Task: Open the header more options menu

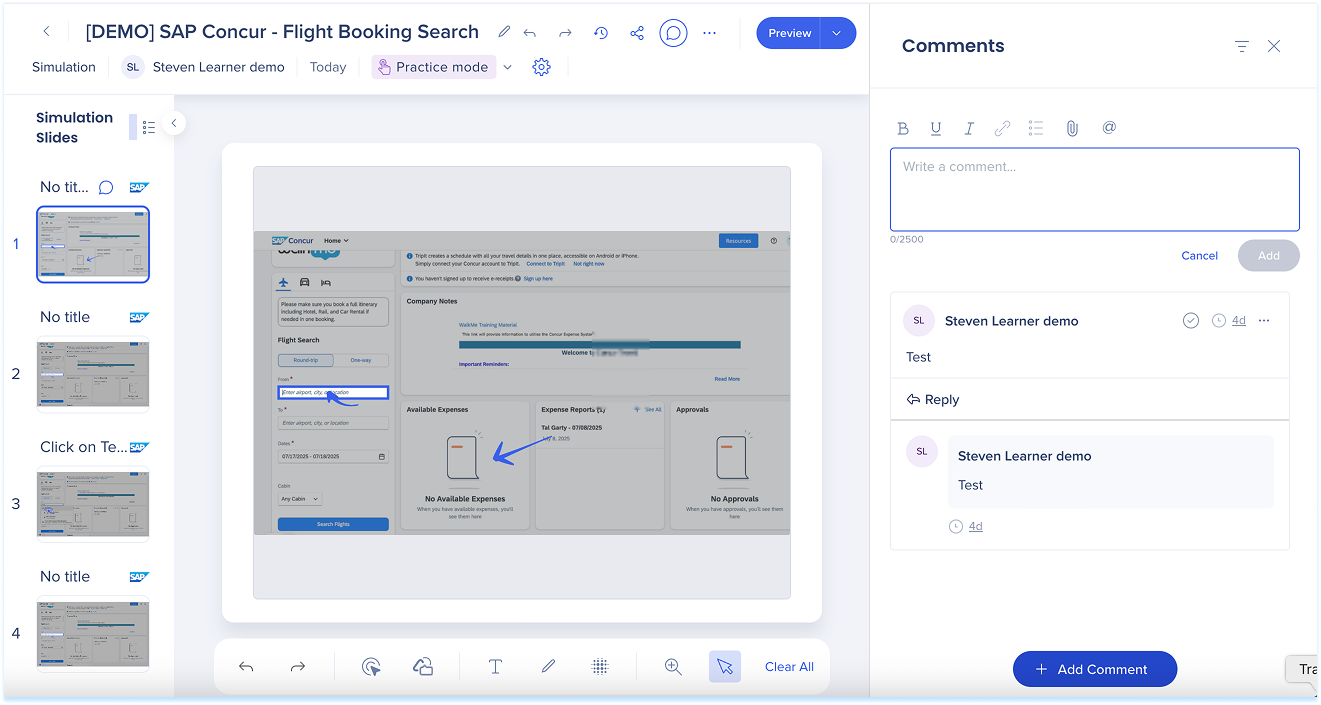Action: pyautogui.click(x=710, y=33)
